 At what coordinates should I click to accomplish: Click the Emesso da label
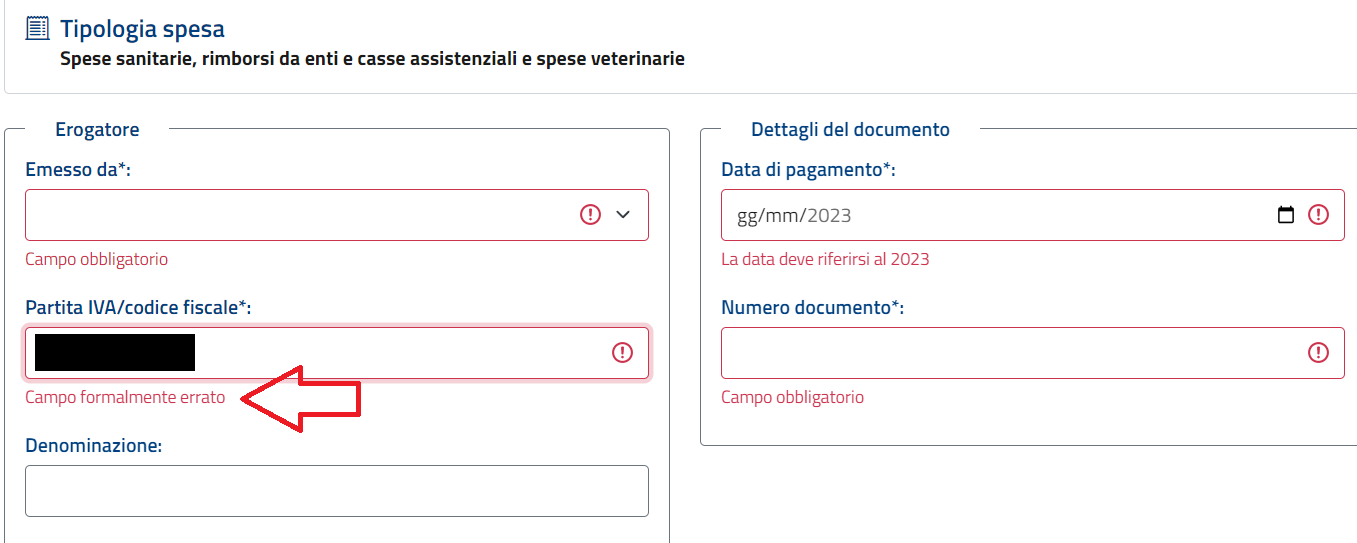pyautogui.click(x=78, y=170)
